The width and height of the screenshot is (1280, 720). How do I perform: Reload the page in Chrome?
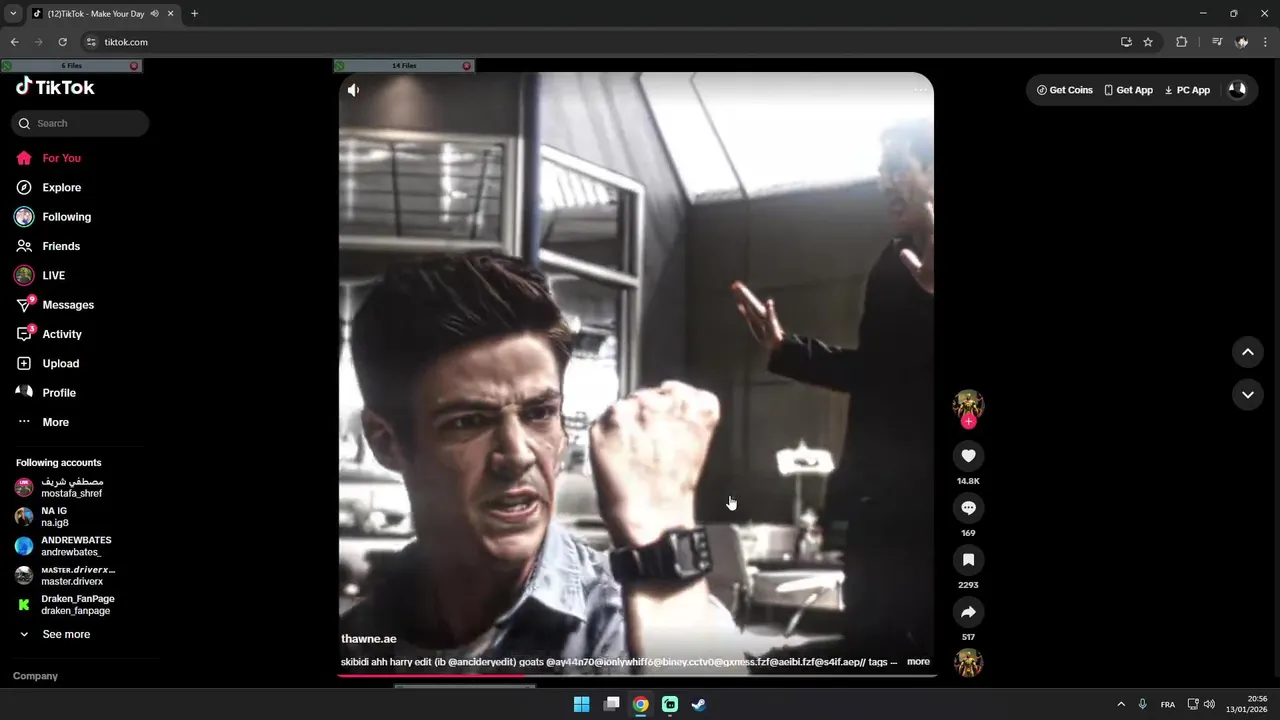tap(62, 42)
